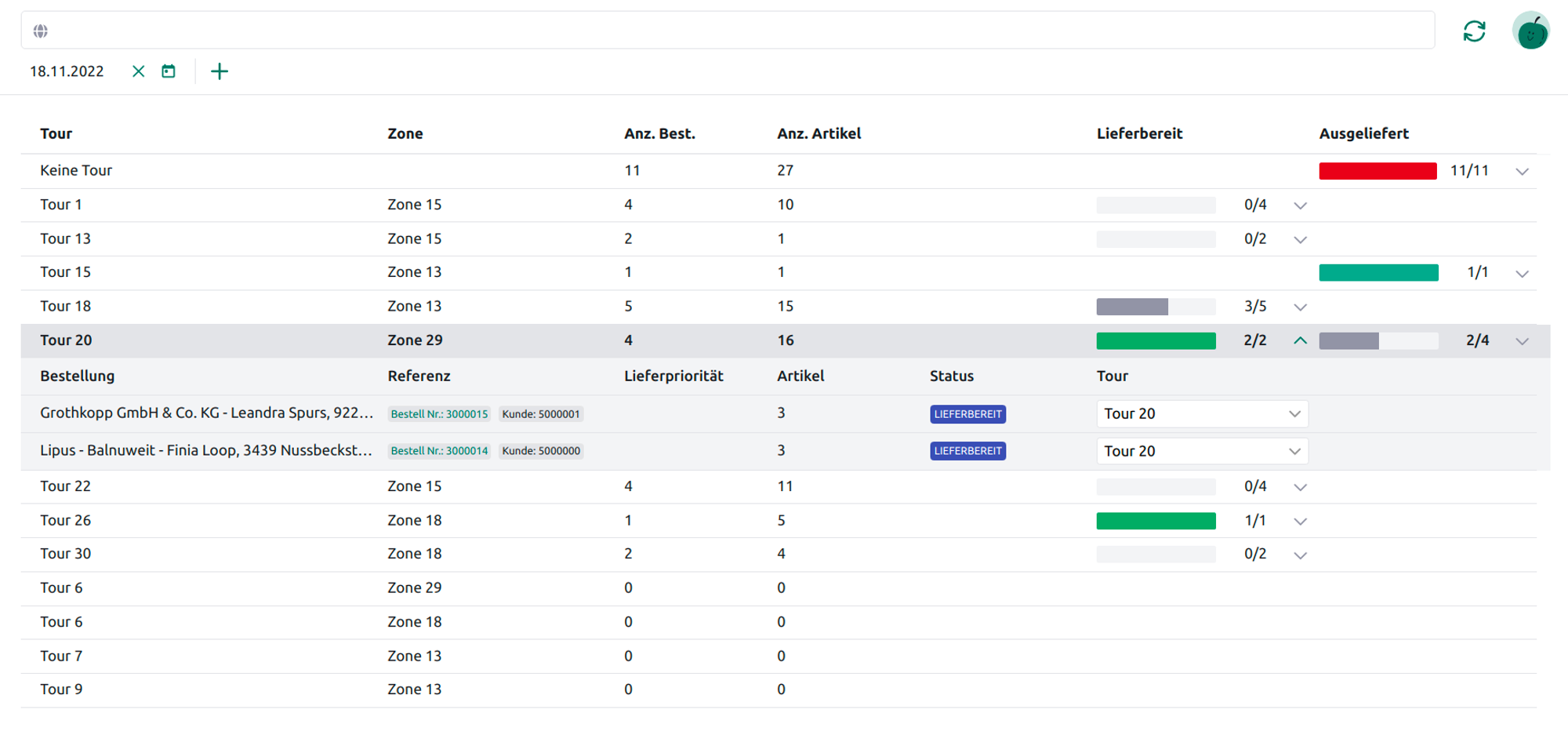Click the green plus add icon
This screenshot has width=1568, height=742.
click(220, 71)
